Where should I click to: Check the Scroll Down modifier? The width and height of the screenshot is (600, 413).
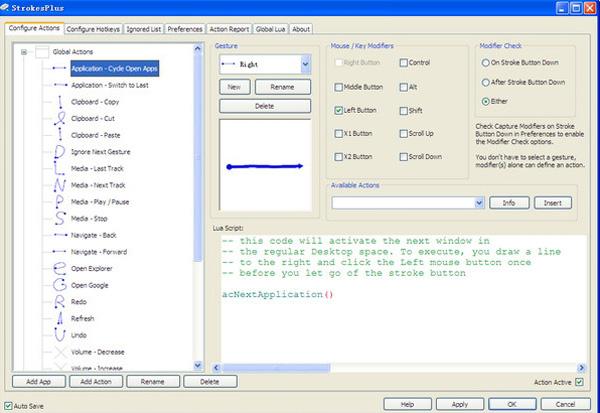point(403,157)
